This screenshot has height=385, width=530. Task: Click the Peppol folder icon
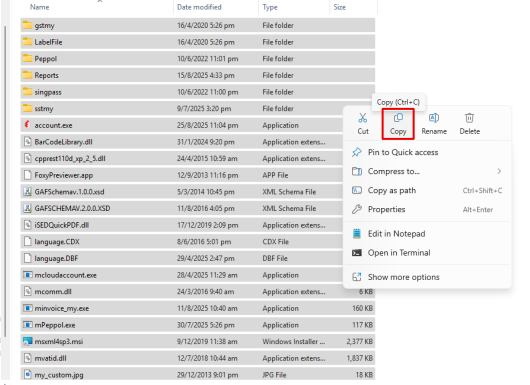[28, 58]
